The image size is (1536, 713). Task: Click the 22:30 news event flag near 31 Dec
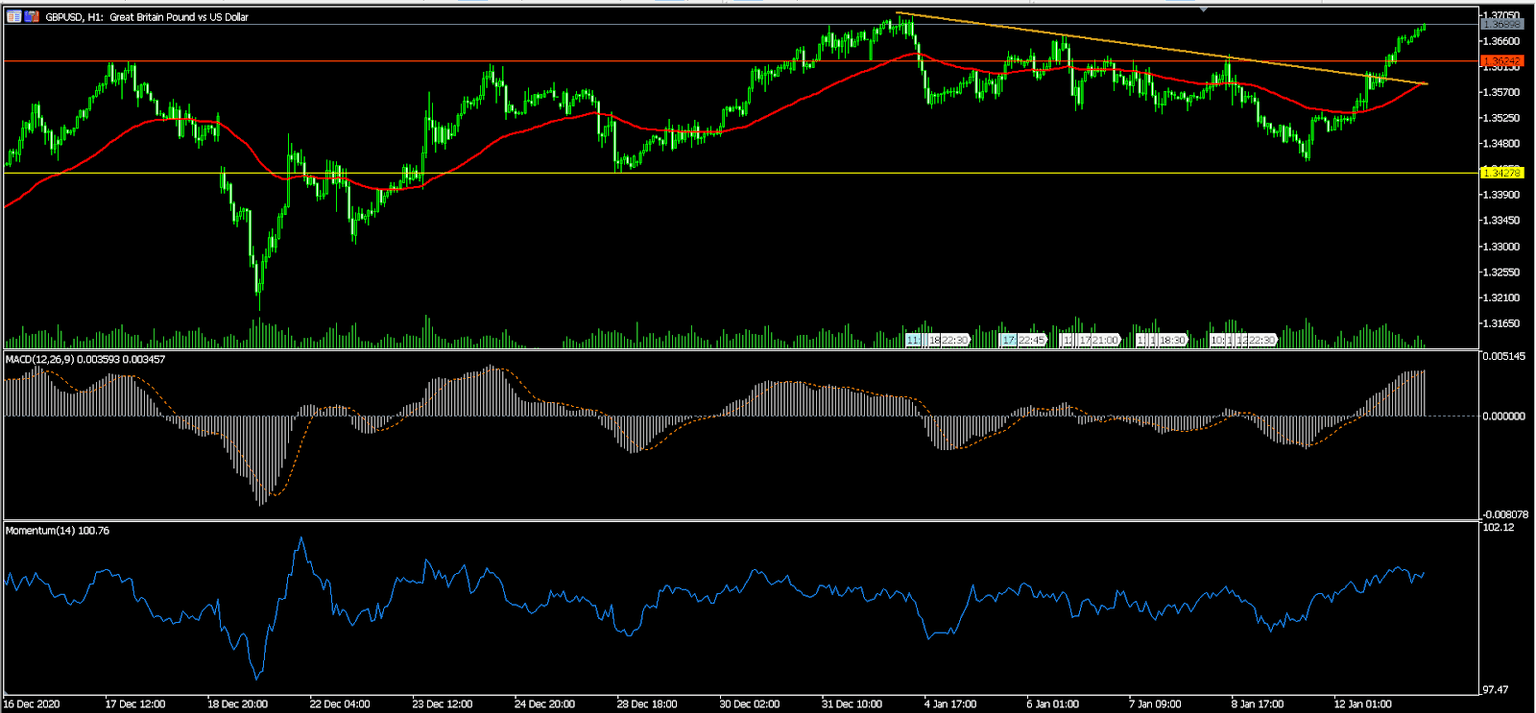pos(956,340)
